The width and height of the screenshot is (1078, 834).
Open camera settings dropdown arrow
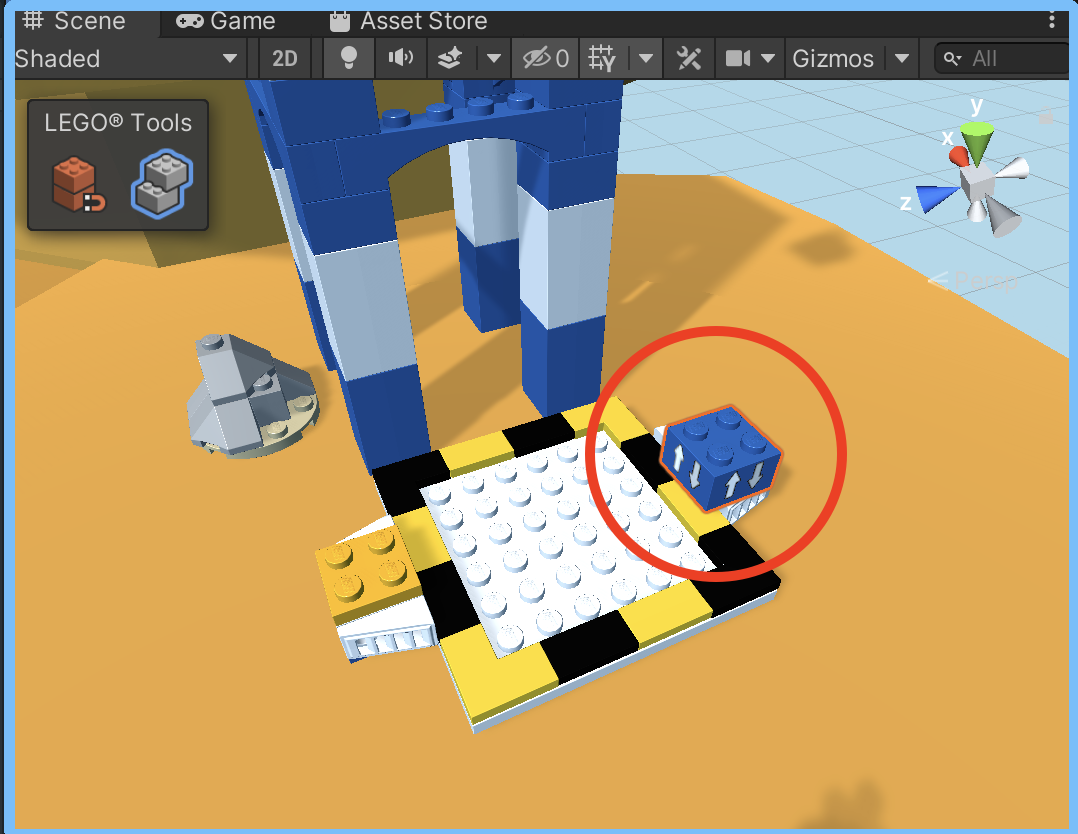point(769,59)
